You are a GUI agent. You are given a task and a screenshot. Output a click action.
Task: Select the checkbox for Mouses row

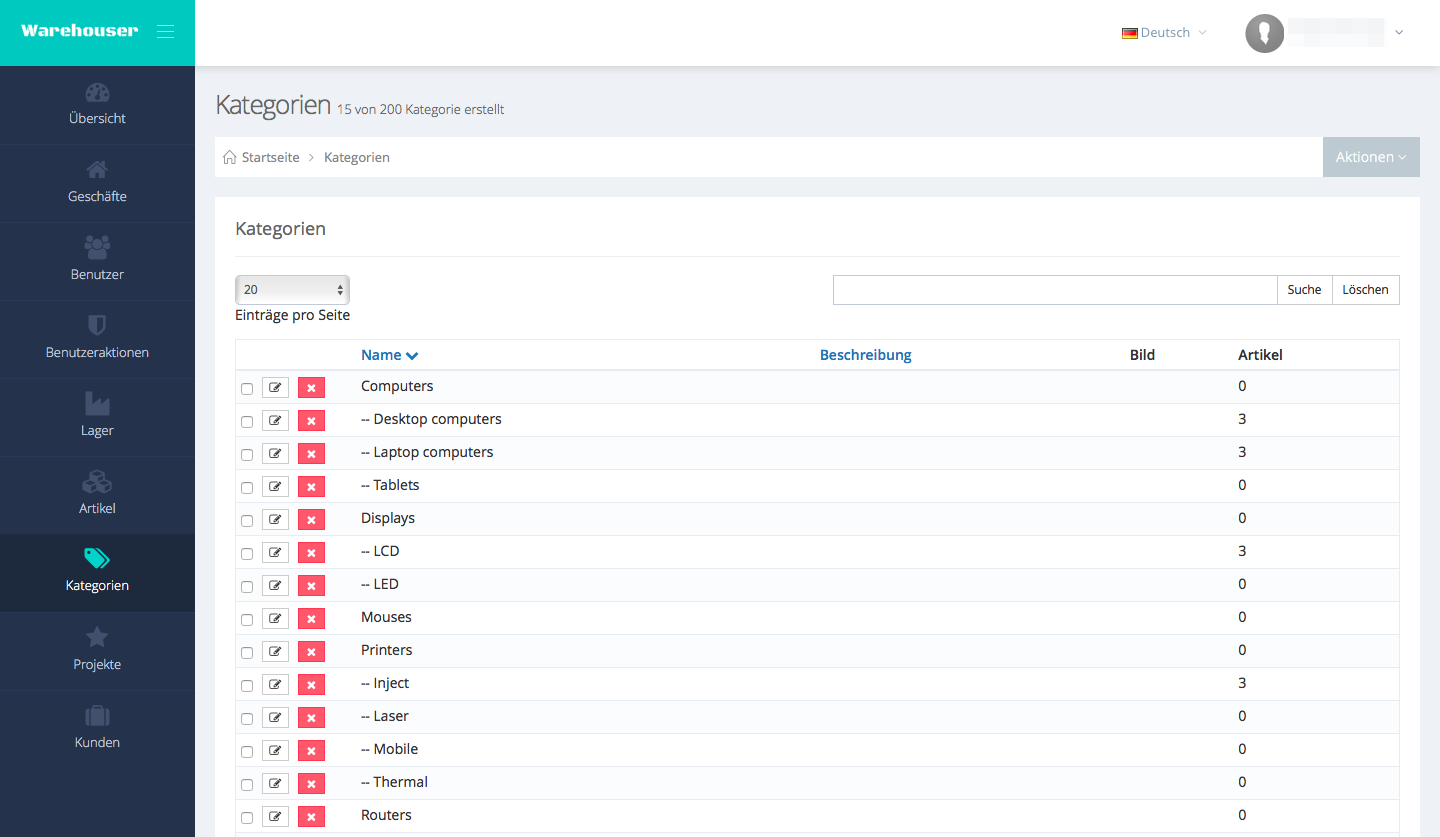[247, 620]
